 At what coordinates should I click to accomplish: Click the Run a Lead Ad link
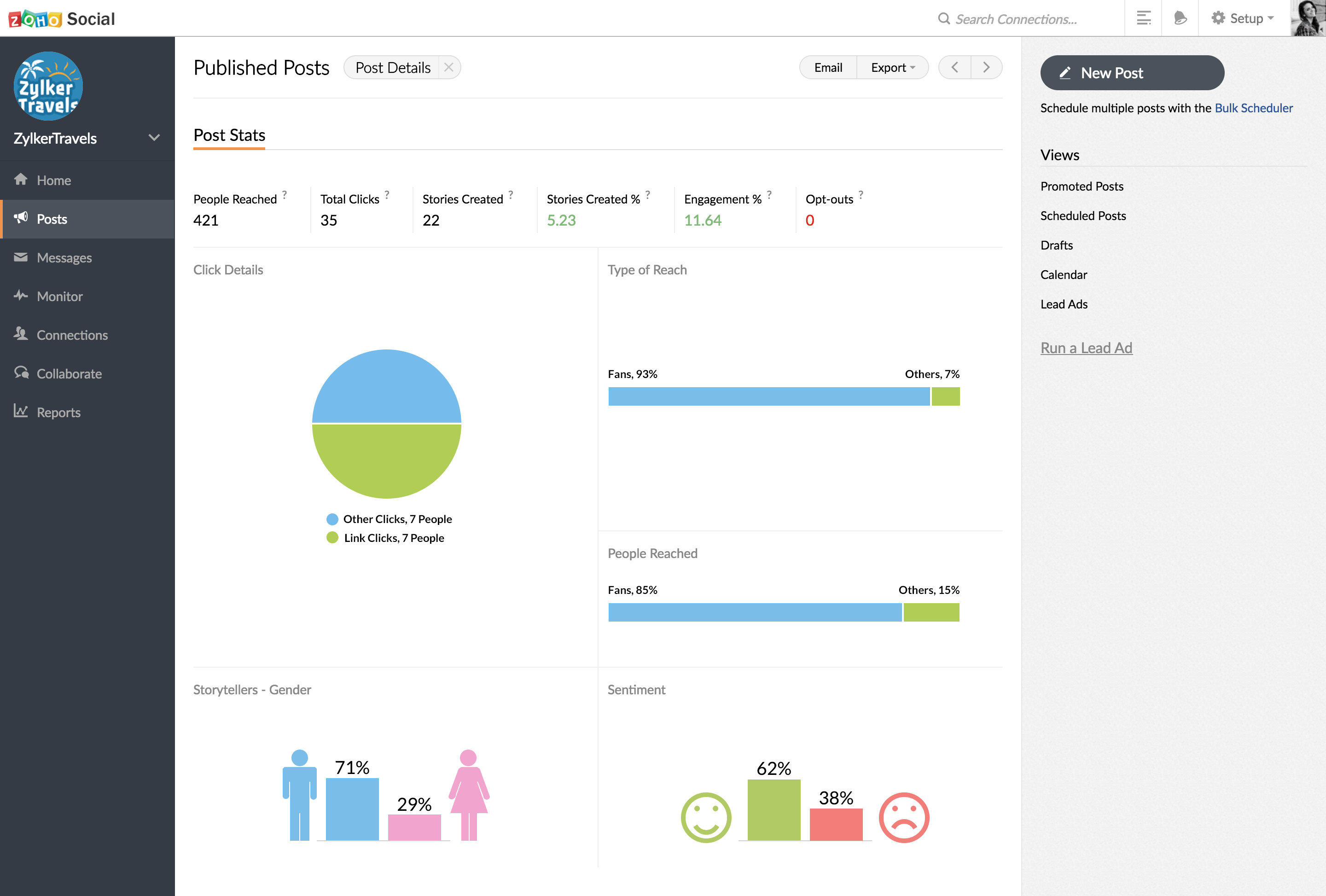point(1086,347)
